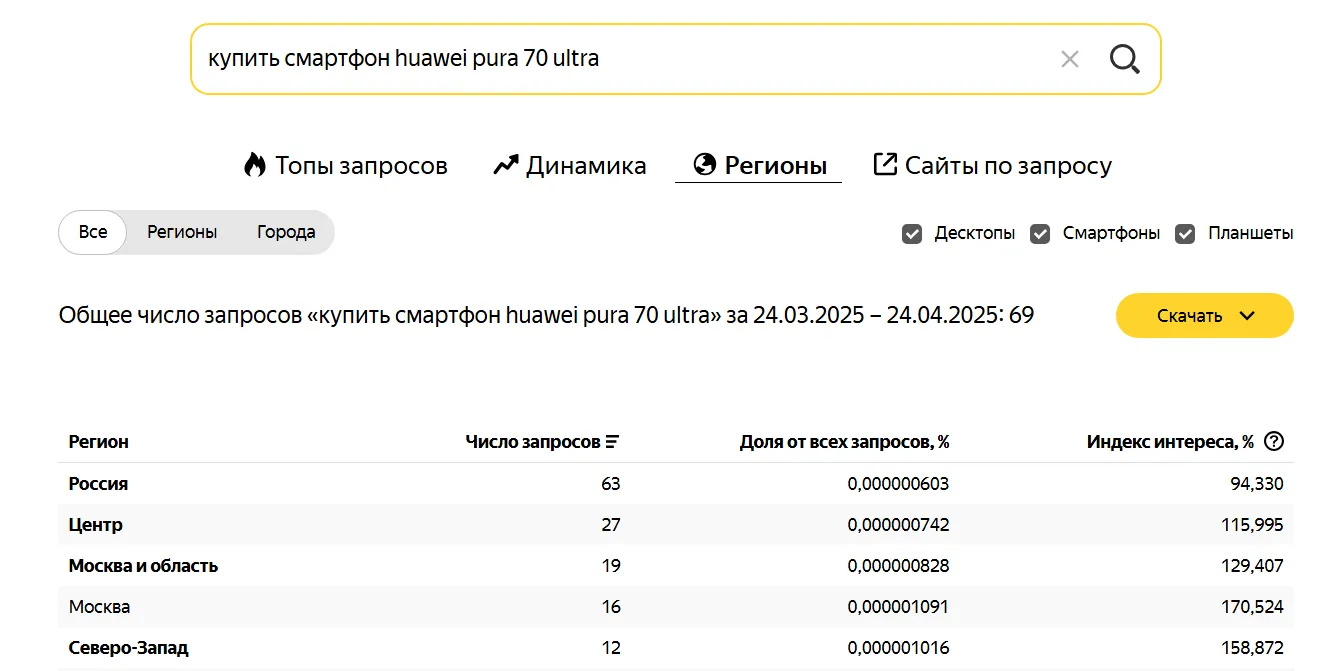Switch to the Динамика tab
Viewport: 1344px width, 671px height.
pyautogui.click(x=570, y=165)
